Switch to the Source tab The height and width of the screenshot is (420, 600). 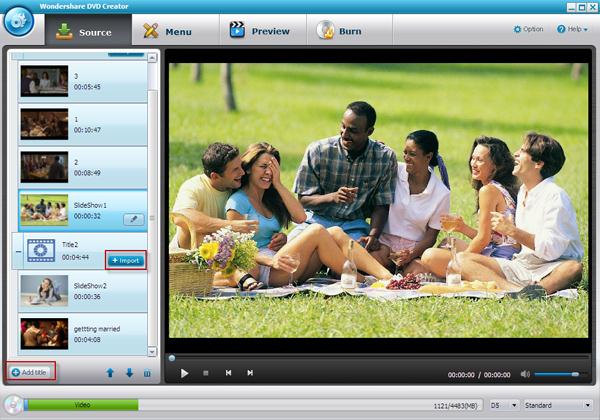point(88,30)
